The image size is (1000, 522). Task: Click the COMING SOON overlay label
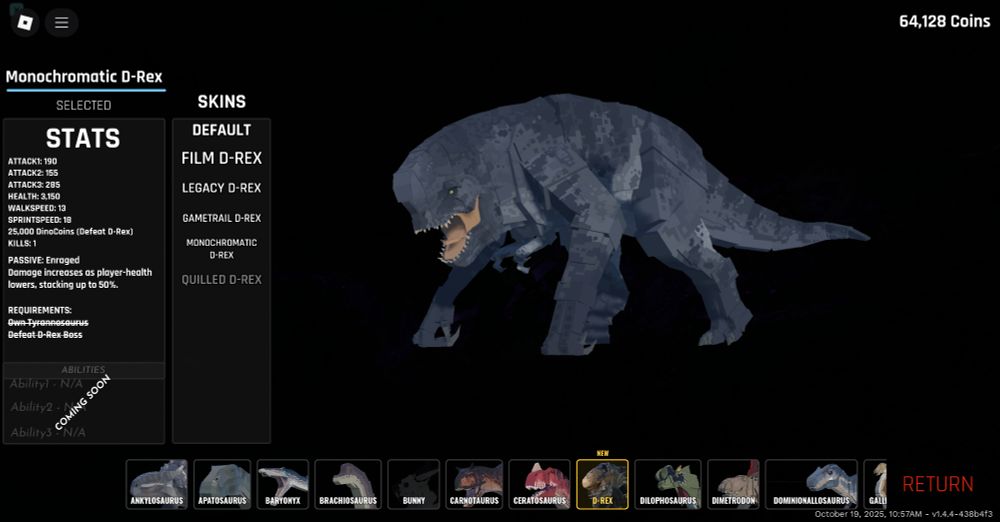tap(82, 403)
